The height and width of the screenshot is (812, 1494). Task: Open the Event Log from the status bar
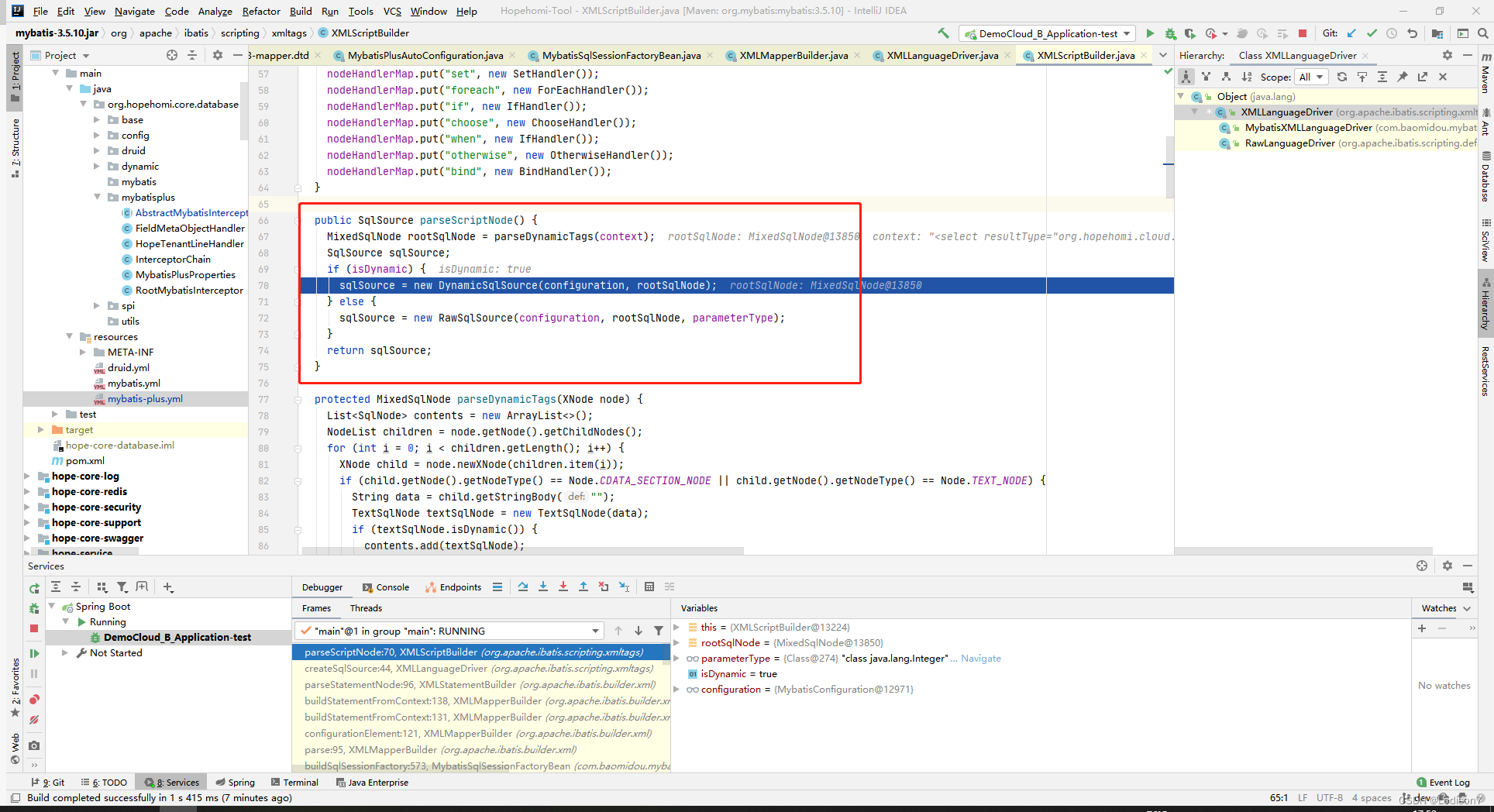(1443, 783)
